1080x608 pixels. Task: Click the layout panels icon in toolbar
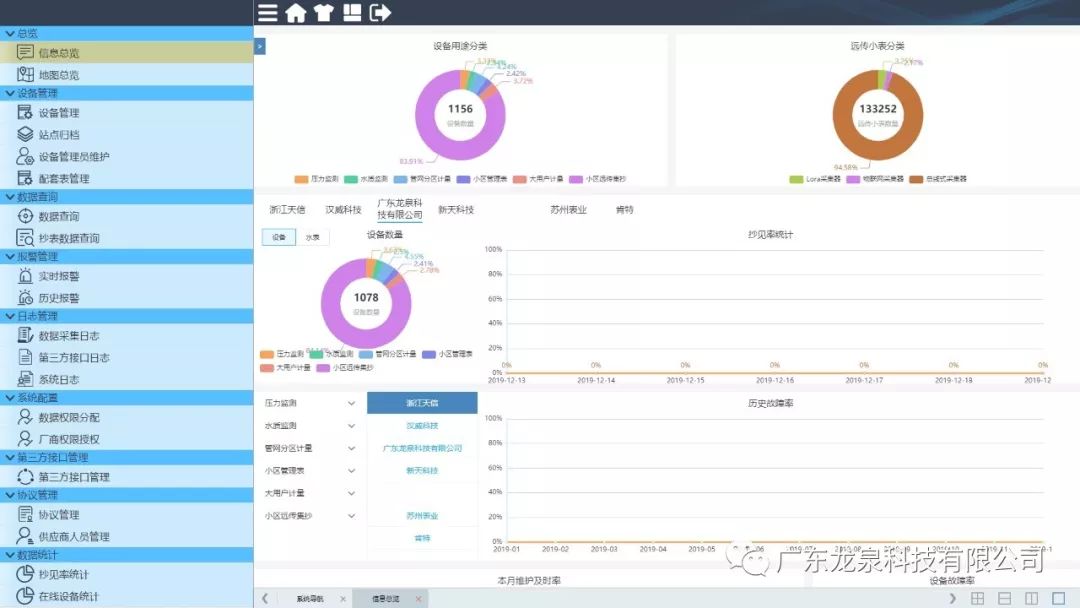351,12
